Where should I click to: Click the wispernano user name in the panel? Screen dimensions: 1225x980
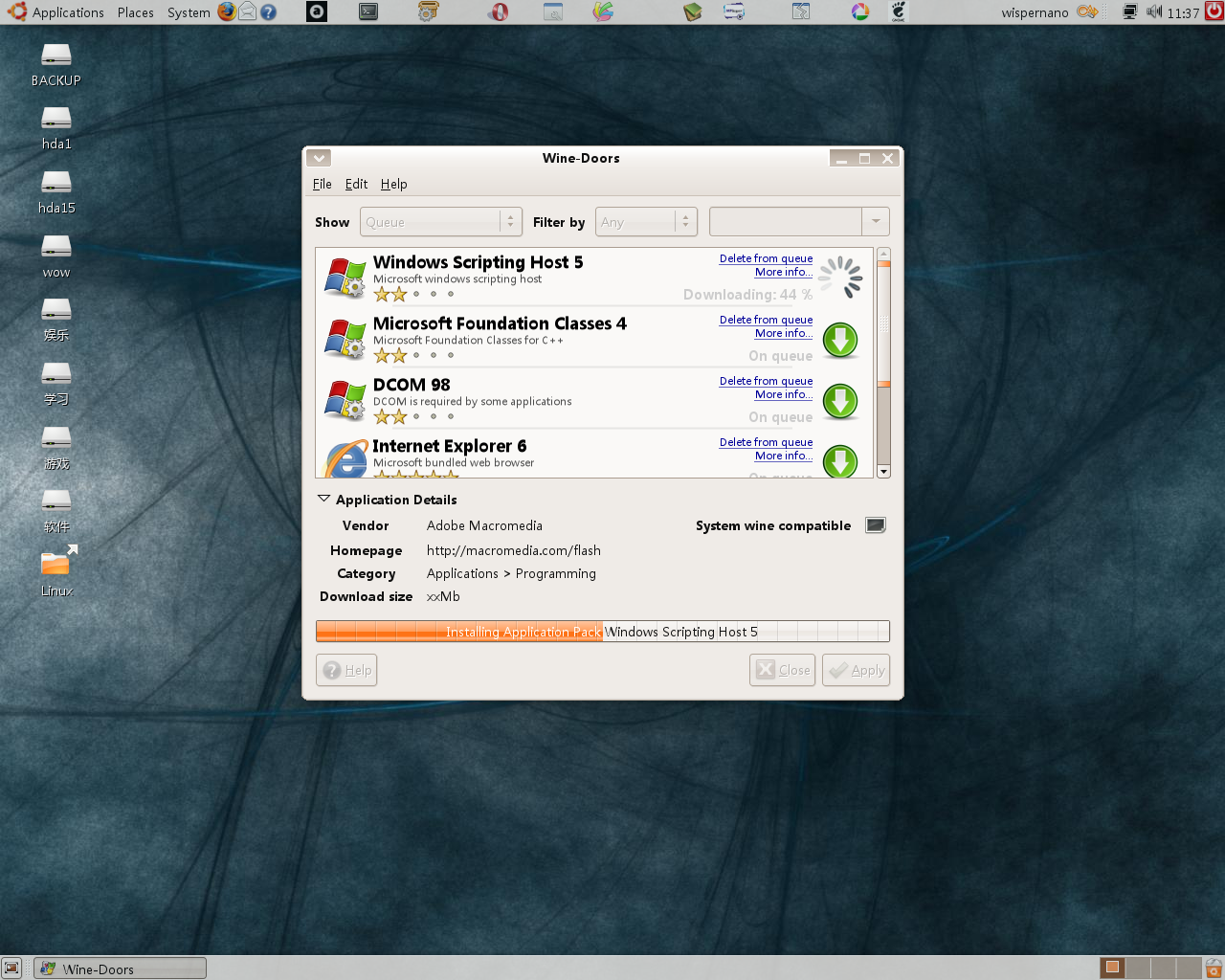pos(1035,12)
